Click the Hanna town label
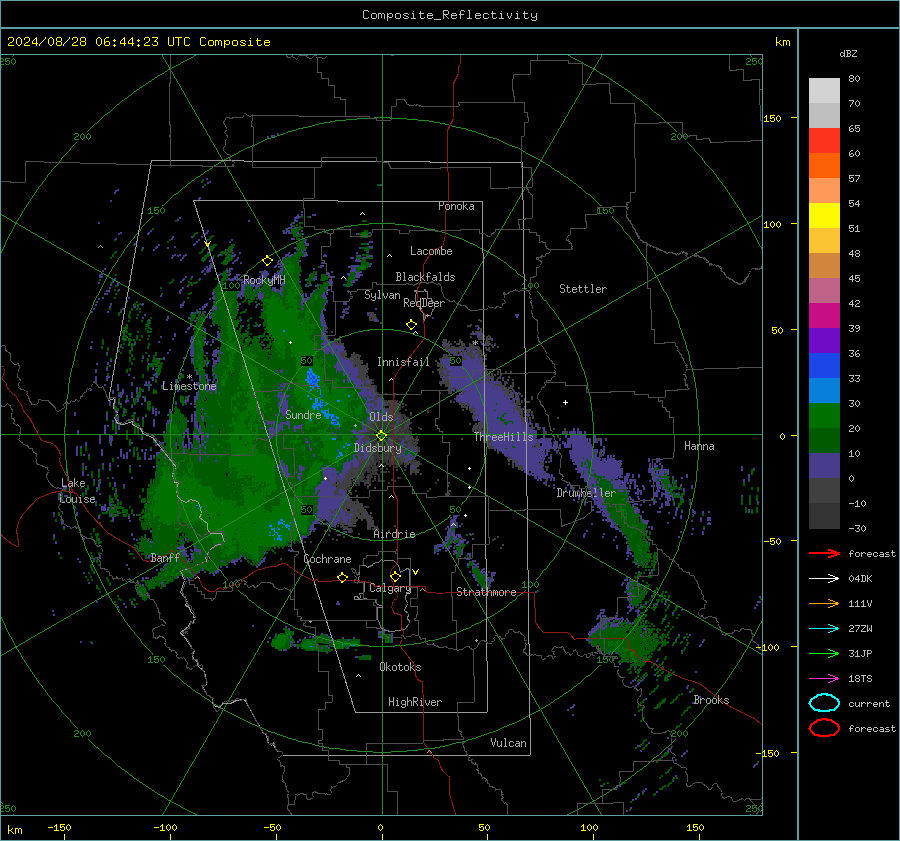This screenshot has height=841, width=900. click(699, 446)
